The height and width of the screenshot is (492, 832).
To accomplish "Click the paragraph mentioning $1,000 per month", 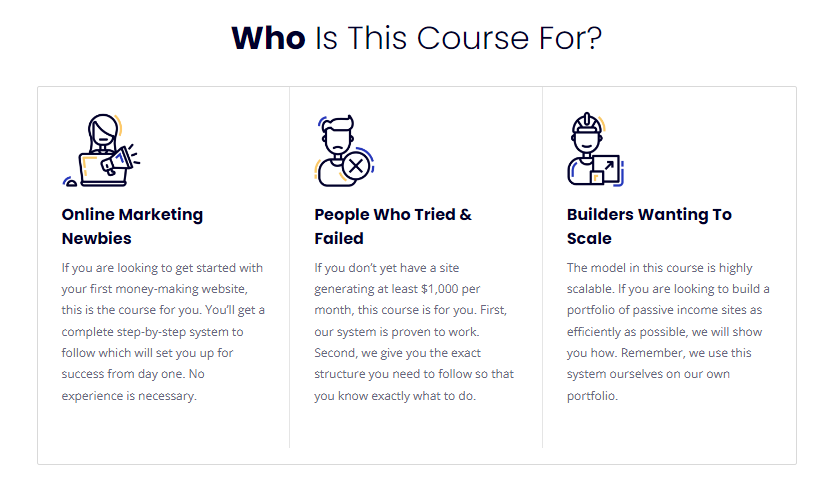I will tap(414, 332).
